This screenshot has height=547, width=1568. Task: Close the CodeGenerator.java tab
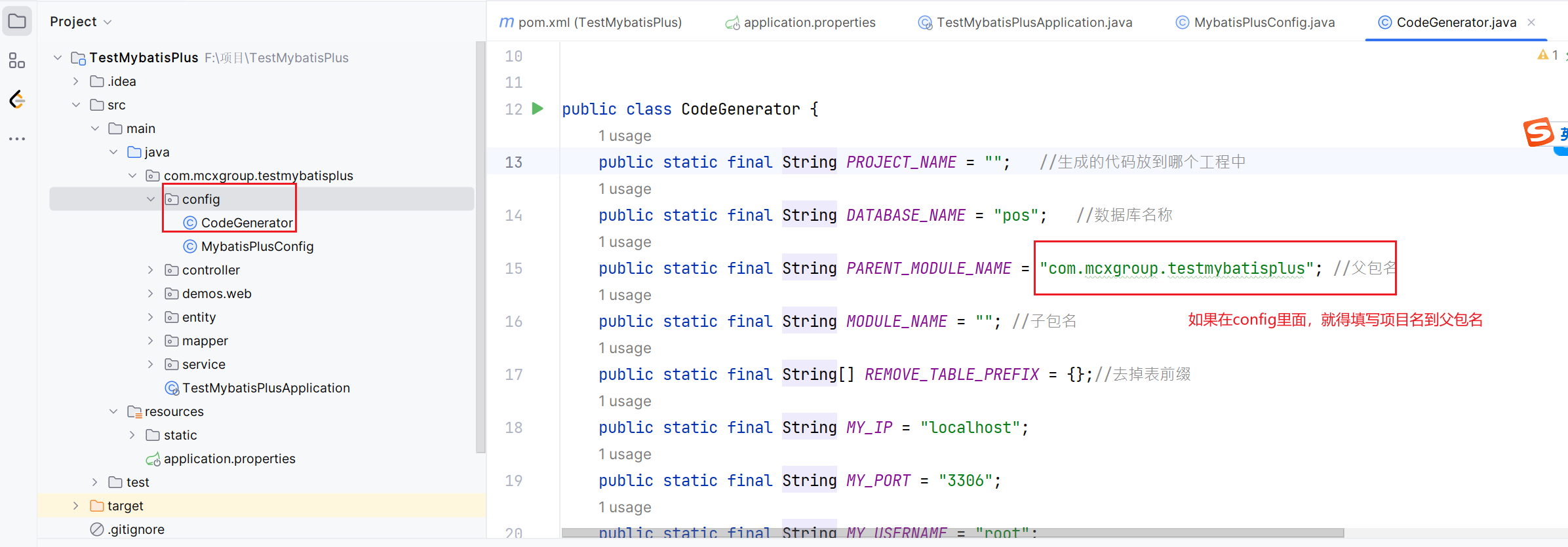point(1531,22)
